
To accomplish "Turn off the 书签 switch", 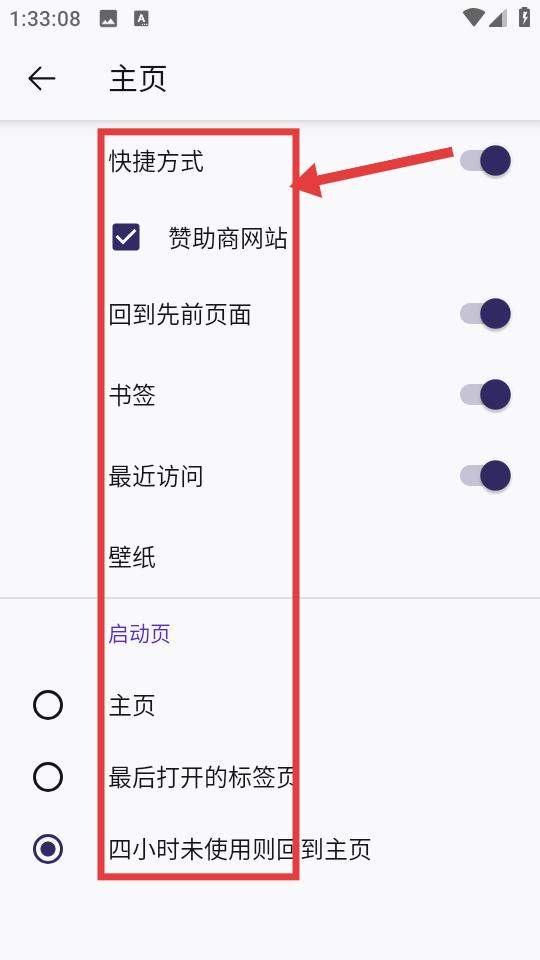I will point(486,395).
